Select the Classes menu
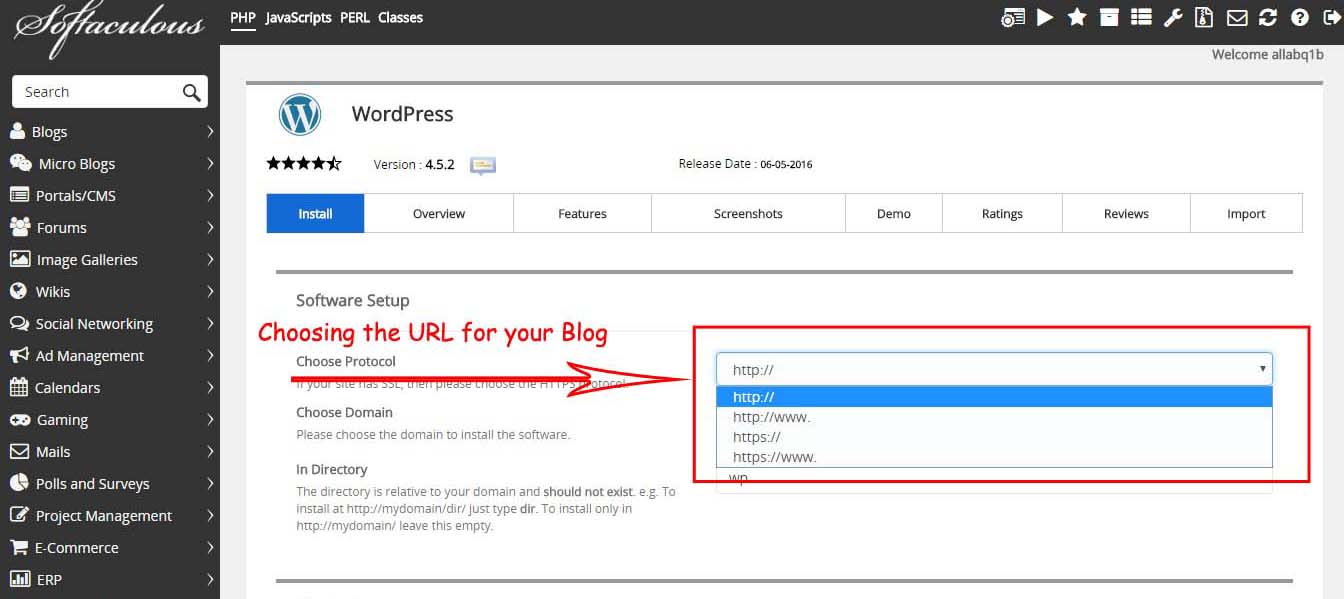 pyautogui.click(x=400, y=17)
